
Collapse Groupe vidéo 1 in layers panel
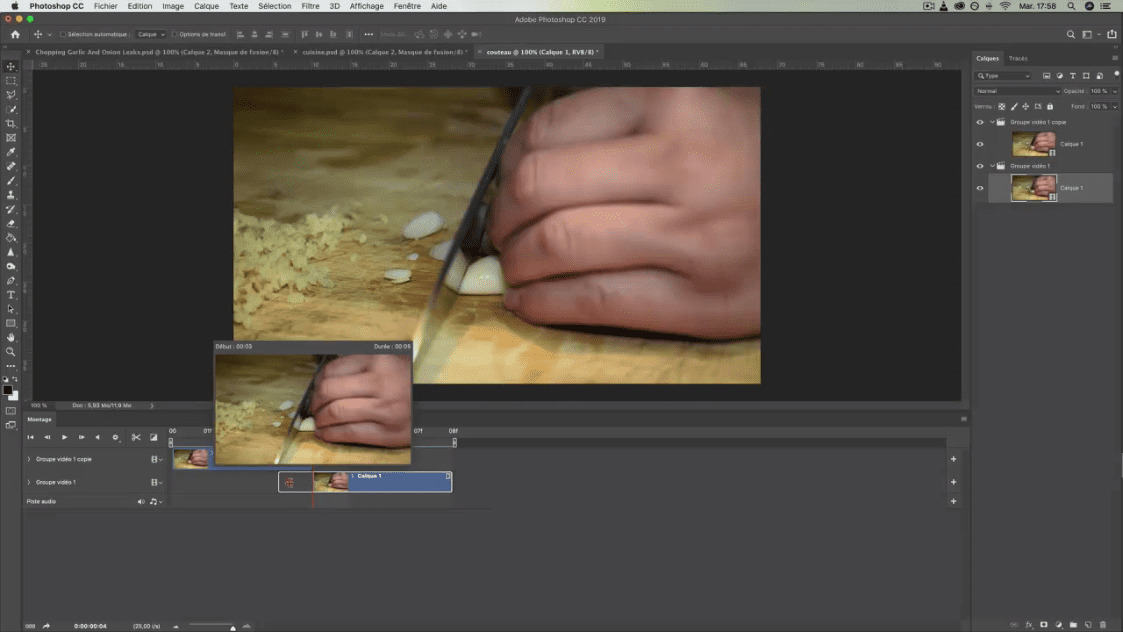(992, 166)
